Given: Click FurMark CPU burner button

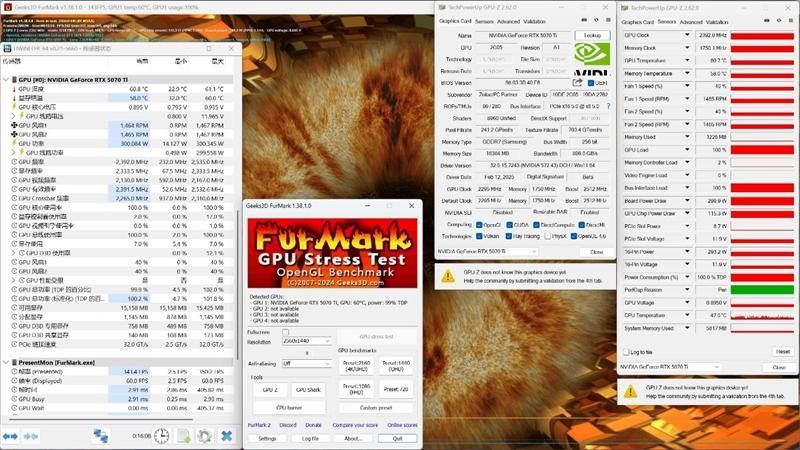Looking at the screenshot, I should pos(289,408).
